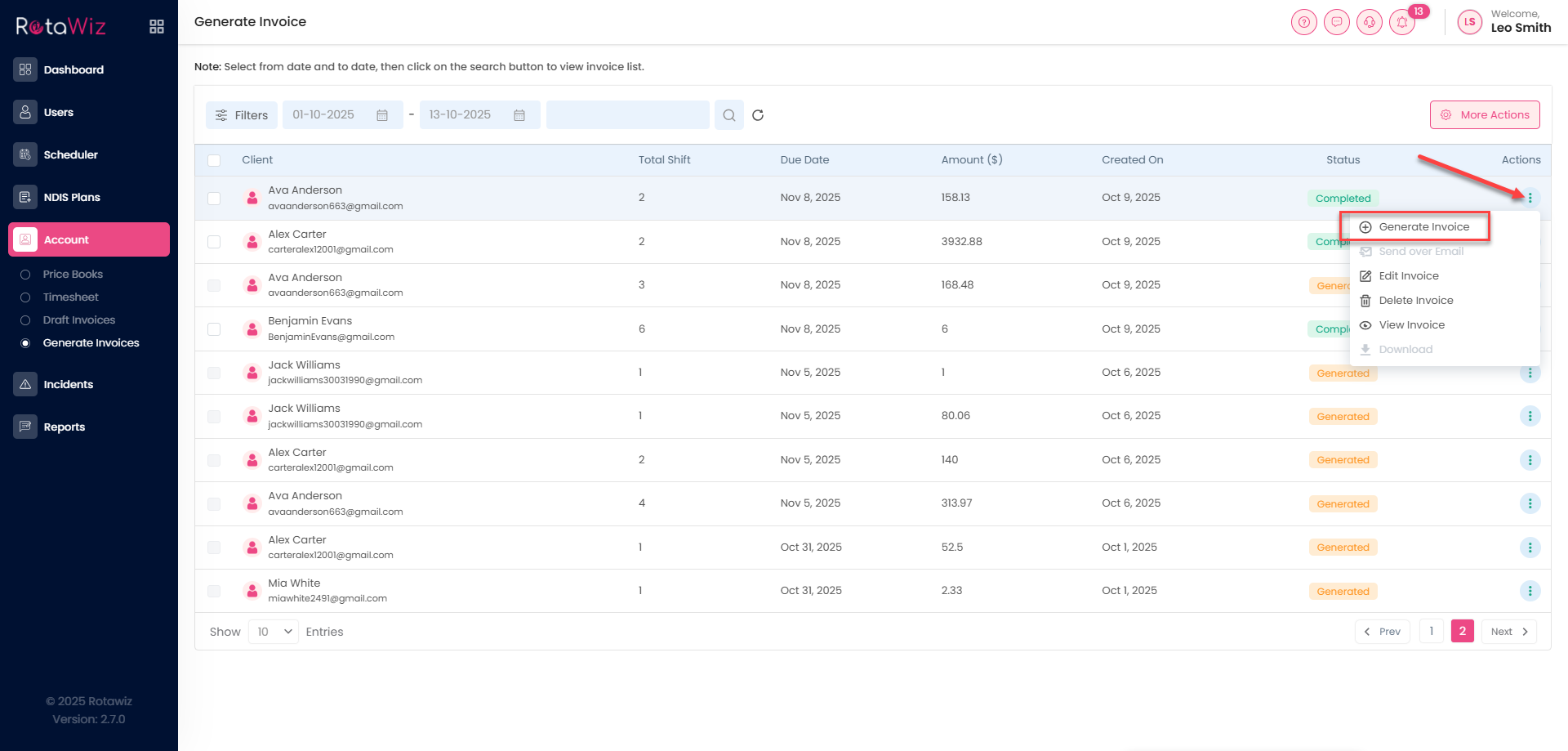This screenshot has width=1568, height=751.
Task: Open the From date calendar picker
Action: [381, 115]
